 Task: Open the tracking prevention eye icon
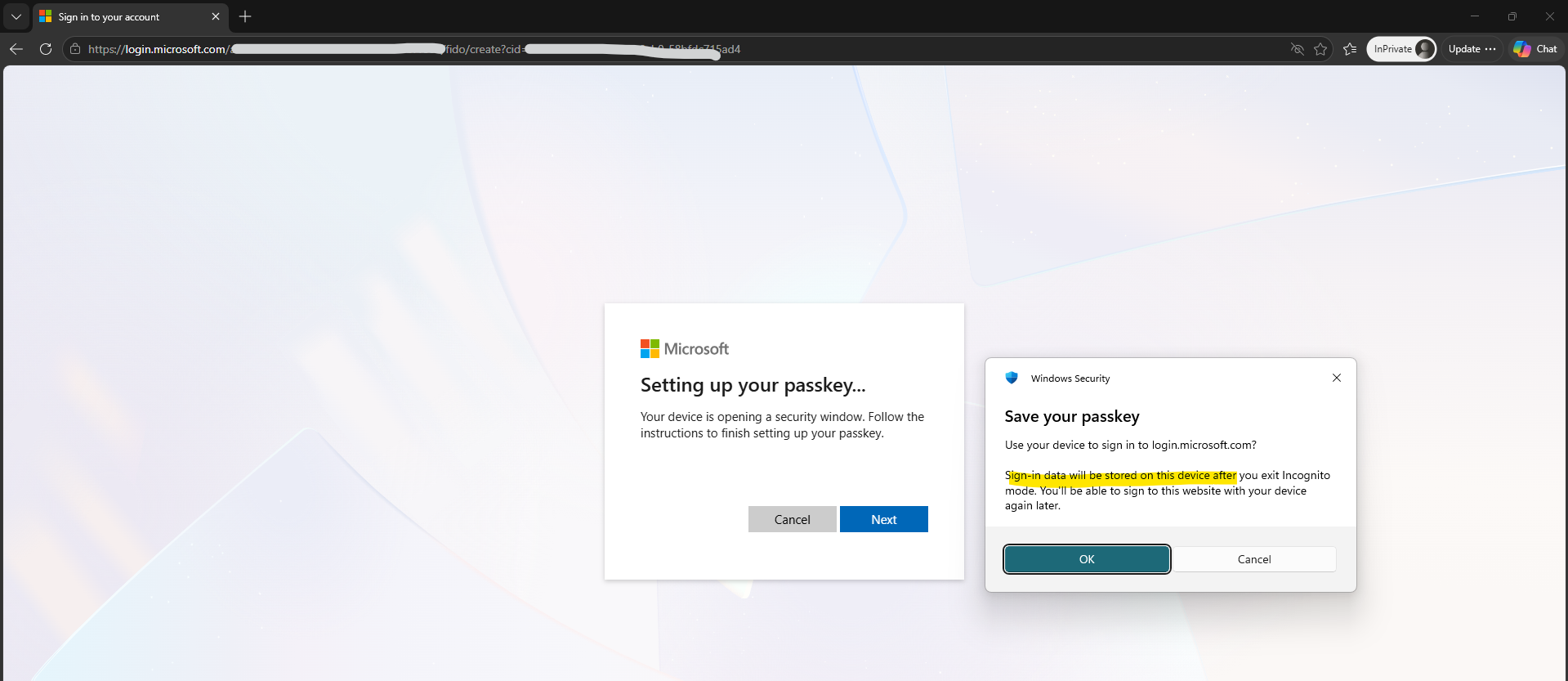tap(1297, 49)
